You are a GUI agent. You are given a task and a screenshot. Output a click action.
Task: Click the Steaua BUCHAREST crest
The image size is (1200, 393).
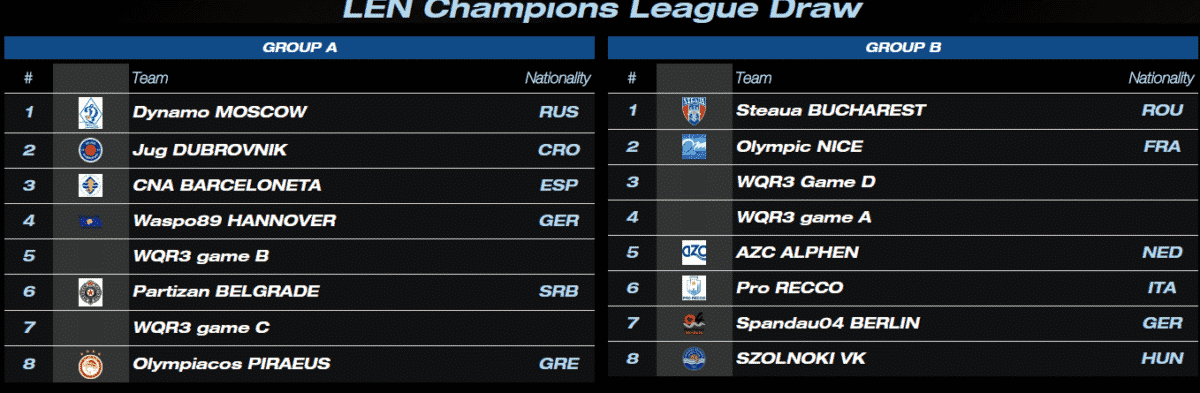(694, 110)
